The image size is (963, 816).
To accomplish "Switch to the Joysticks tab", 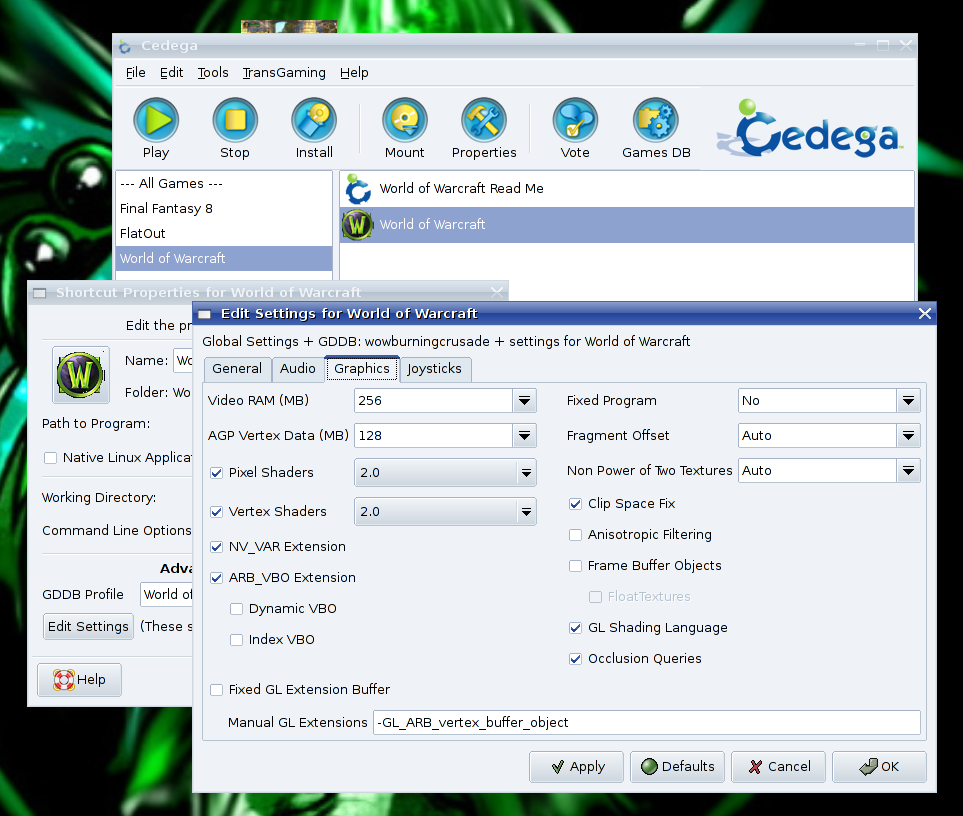I will click(435, 369).
